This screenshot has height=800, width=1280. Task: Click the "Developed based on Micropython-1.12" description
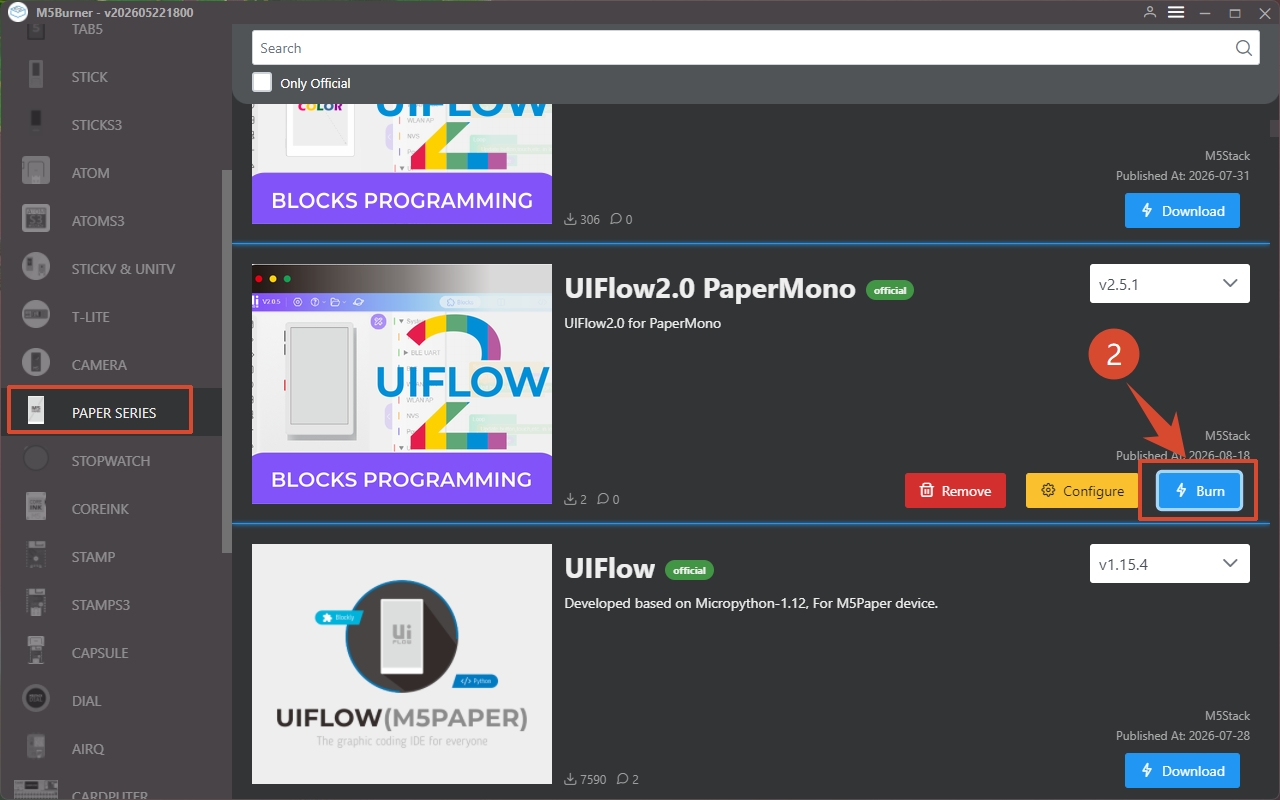tap(751, 603)
